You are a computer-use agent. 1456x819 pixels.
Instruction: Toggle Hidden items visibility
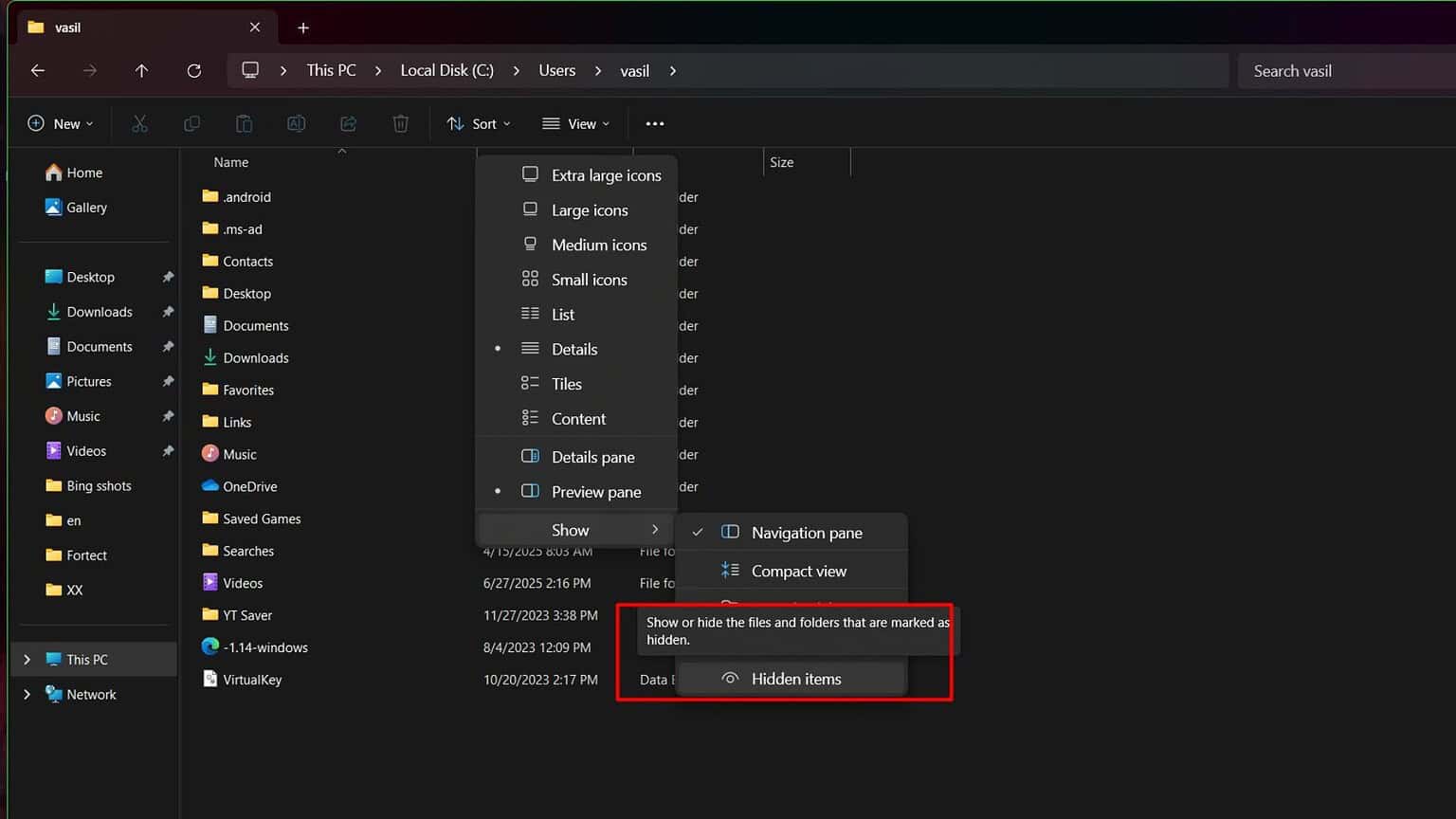tap(795, 679)
